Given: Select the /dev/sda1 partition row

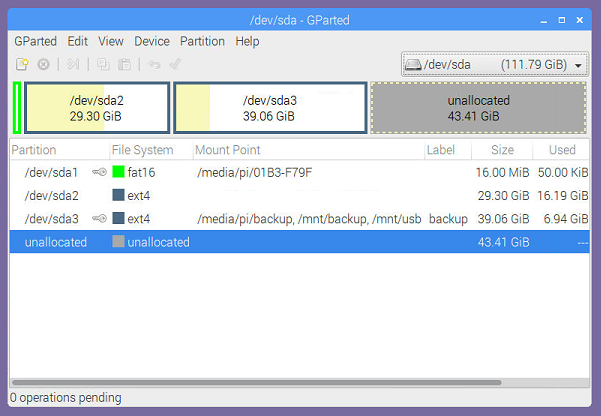Looking at the screenshot, I should tap(299, 172).
